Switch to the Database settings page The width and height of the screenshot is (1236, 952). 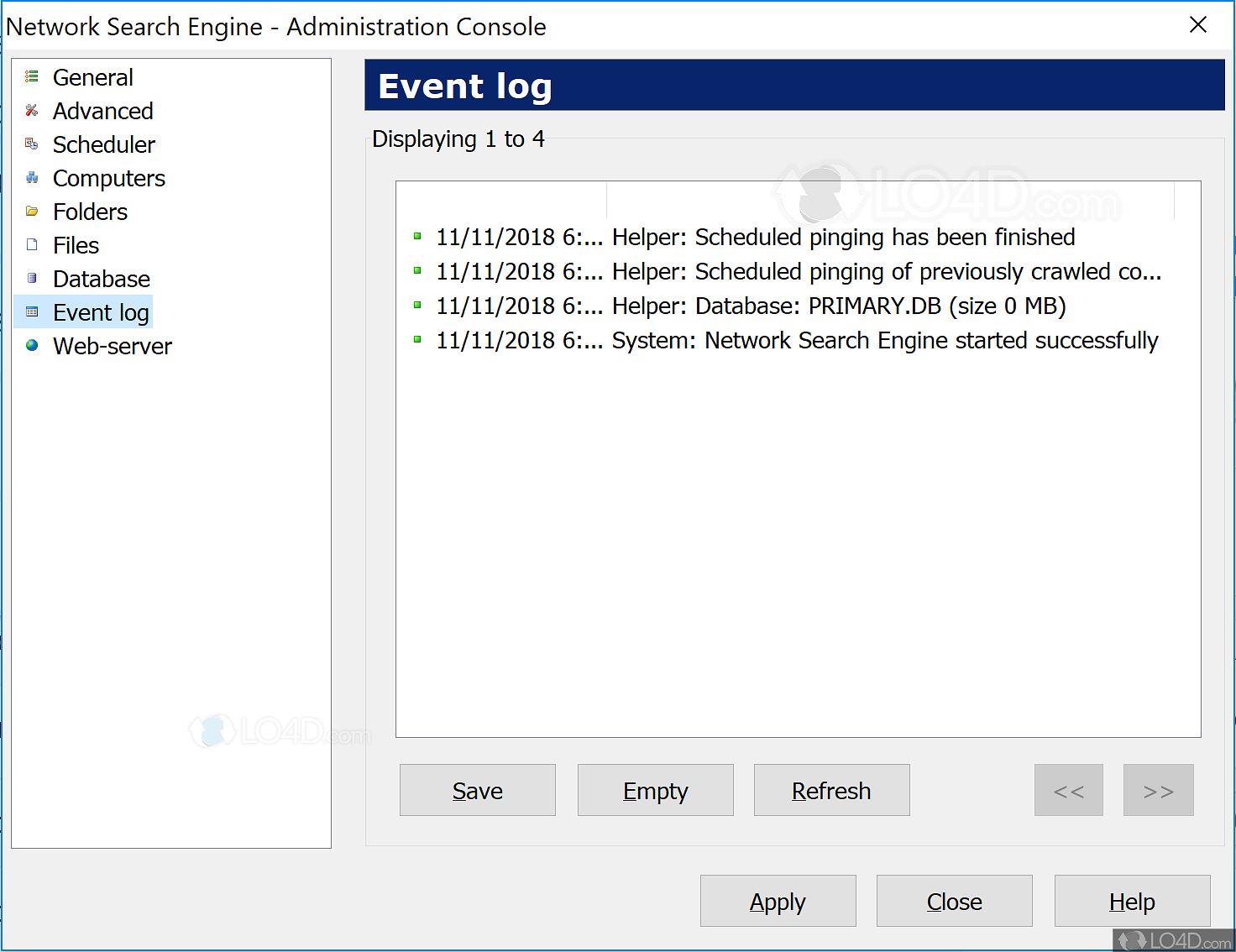tap(101, 278)
